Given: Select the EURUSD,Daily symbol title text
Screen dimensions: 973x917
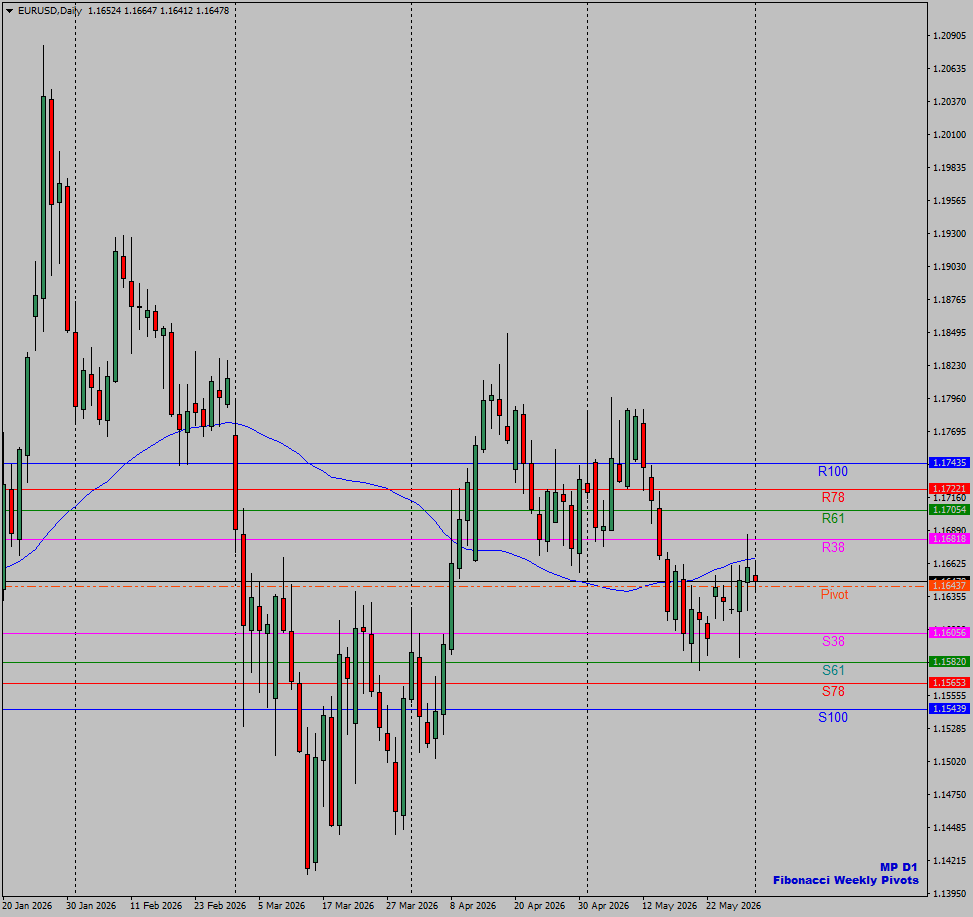Looking at the screenshot, I should pyautogui.click(x=50, y=11).
